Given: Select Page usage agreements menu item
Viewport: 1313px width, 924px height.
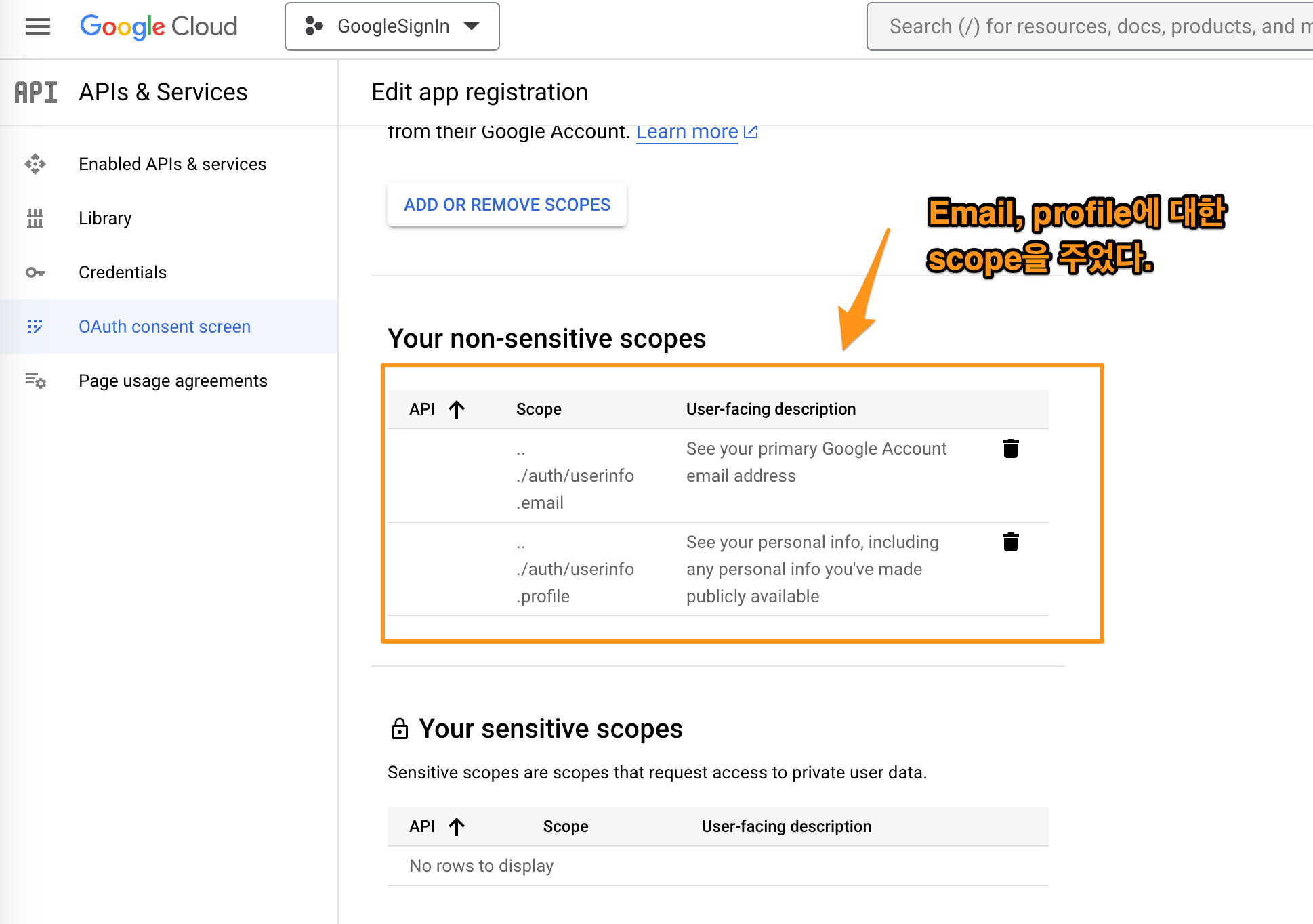Looking at the screenshot, I should pos(173,381).
